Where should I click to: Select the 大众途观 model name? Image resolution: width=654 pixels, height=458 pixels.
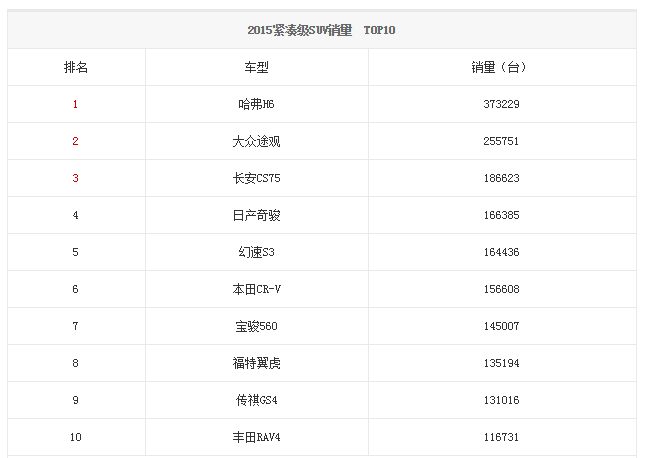(x=256, y=141)
